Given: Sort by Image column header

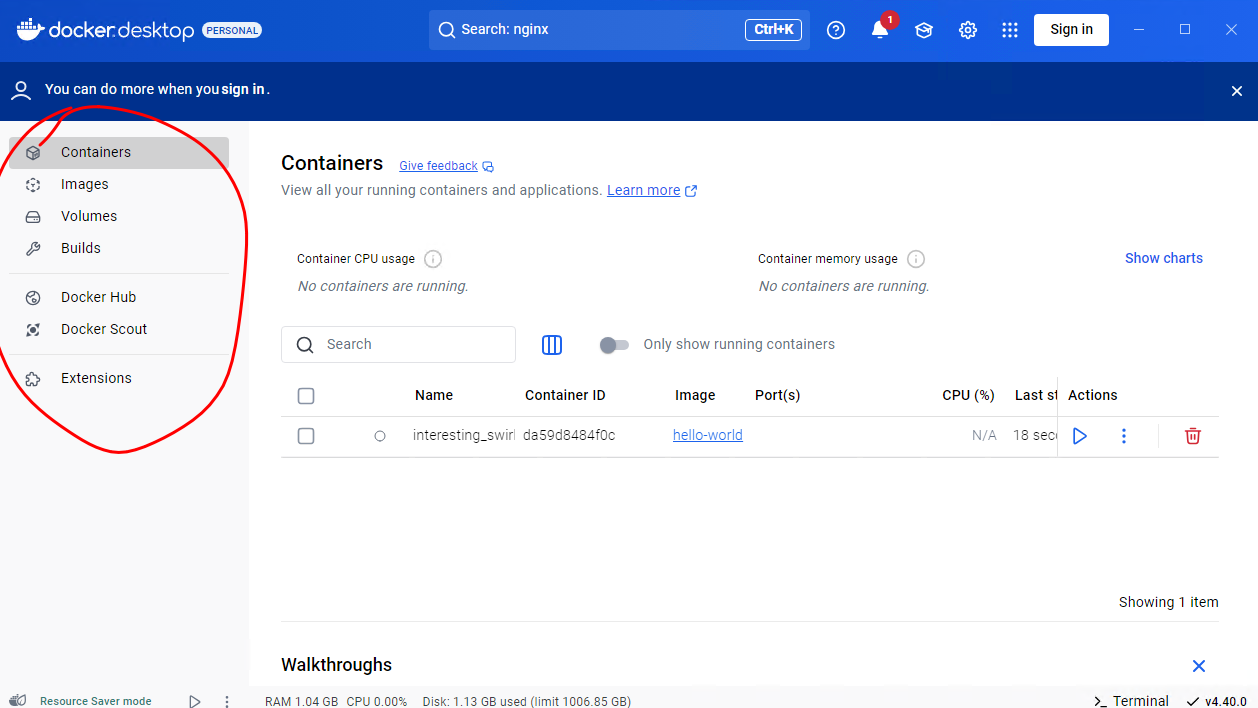Looking at the screenshot, I should 695,395.
